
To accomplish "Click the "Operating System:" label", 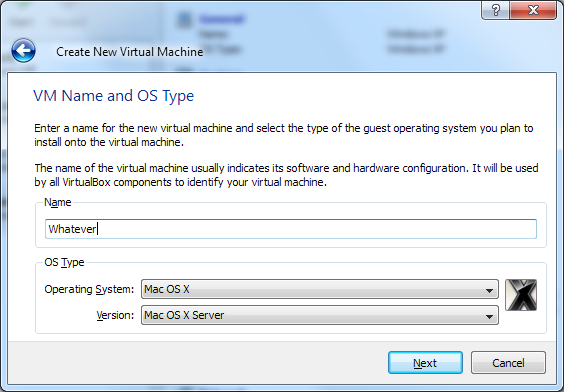I will (x=89, y=289).
